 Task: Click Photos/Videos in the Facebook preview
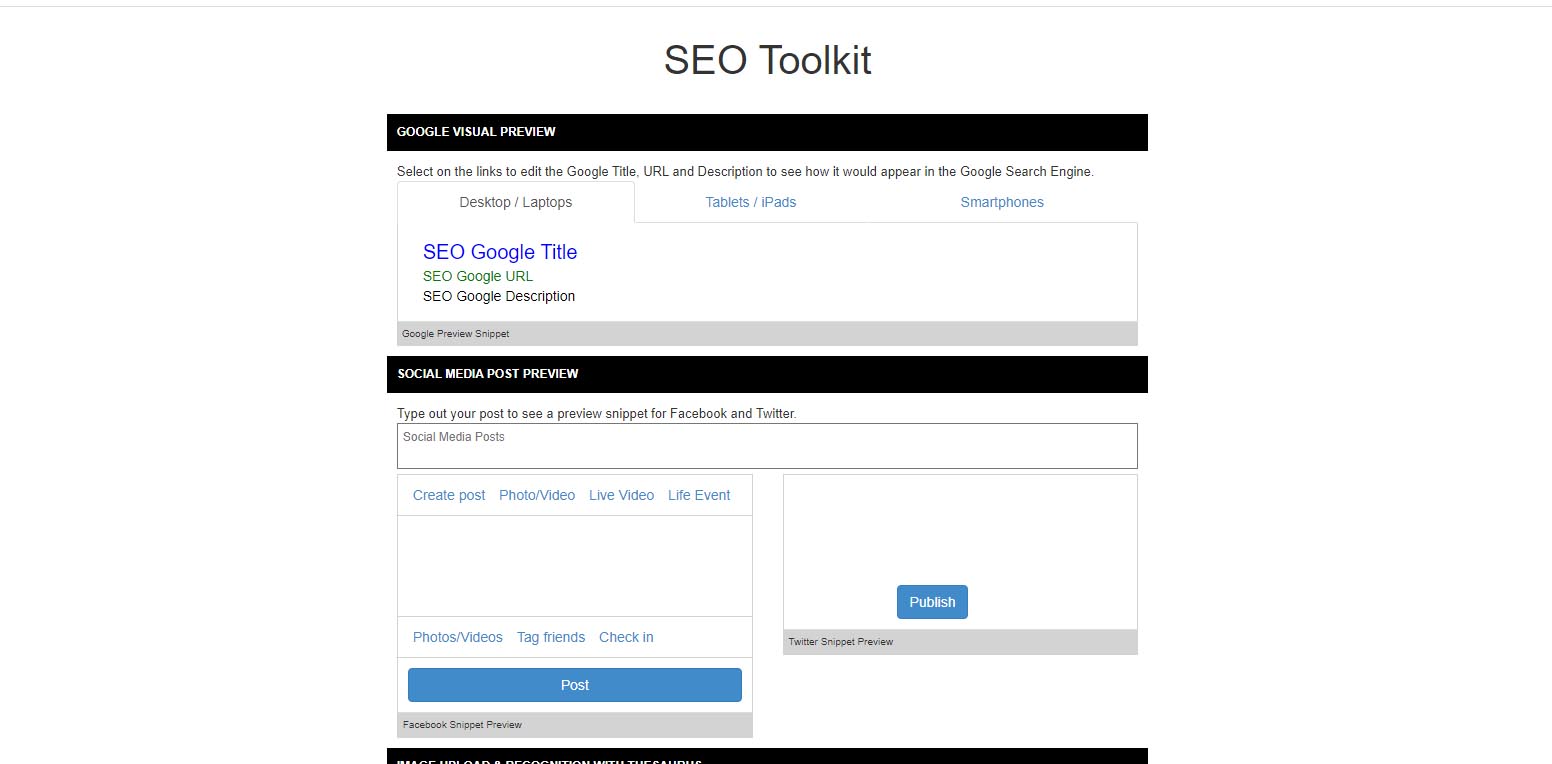pyautogui.click(x=457, y=637)
